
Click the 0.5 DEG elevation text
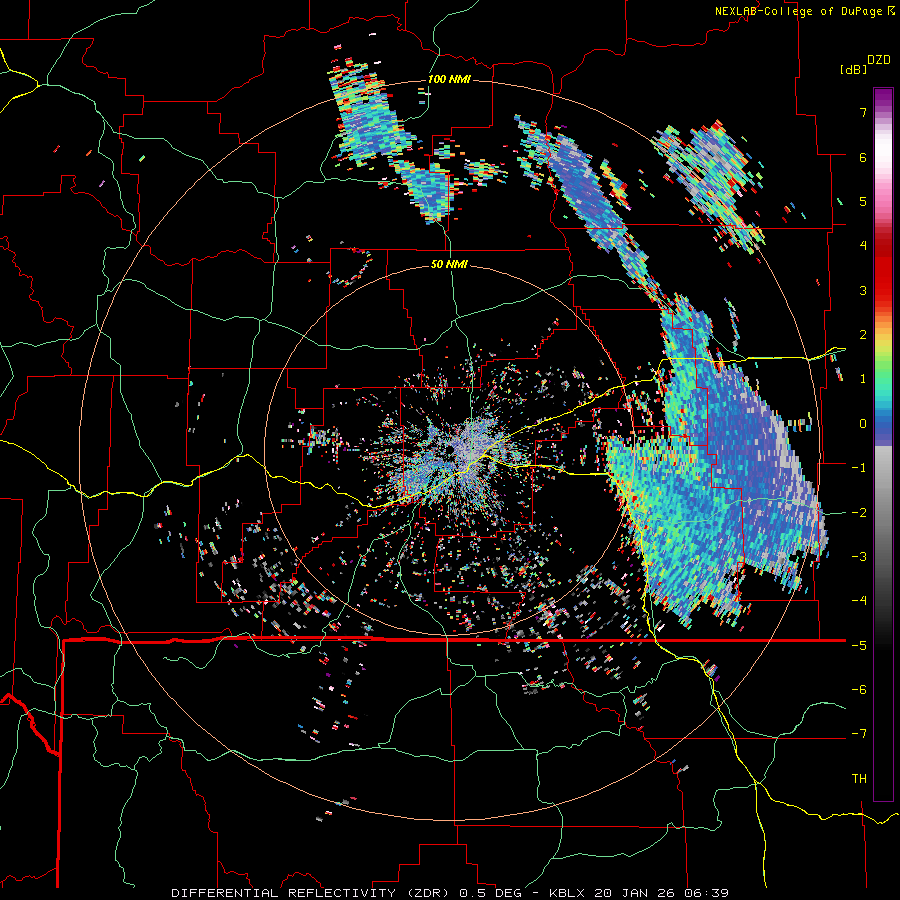pos(491,893)
